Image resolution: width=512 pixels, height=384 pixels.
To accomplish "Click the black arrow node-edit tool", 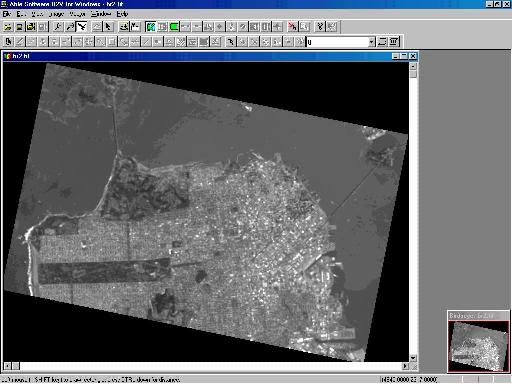I will (x=230, y=42).
